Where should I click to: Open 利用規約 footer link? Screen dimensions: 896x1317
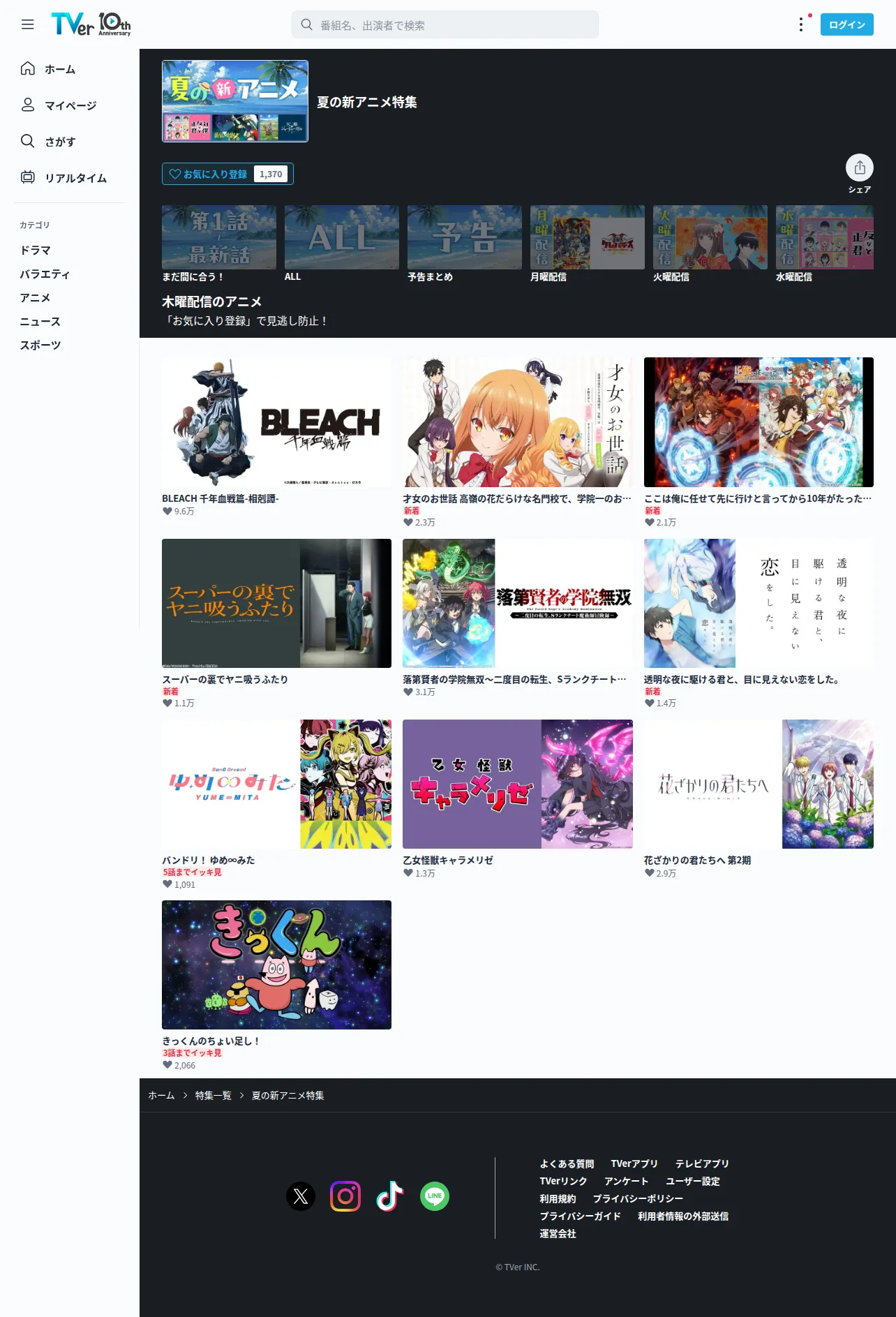[558, 1198]
